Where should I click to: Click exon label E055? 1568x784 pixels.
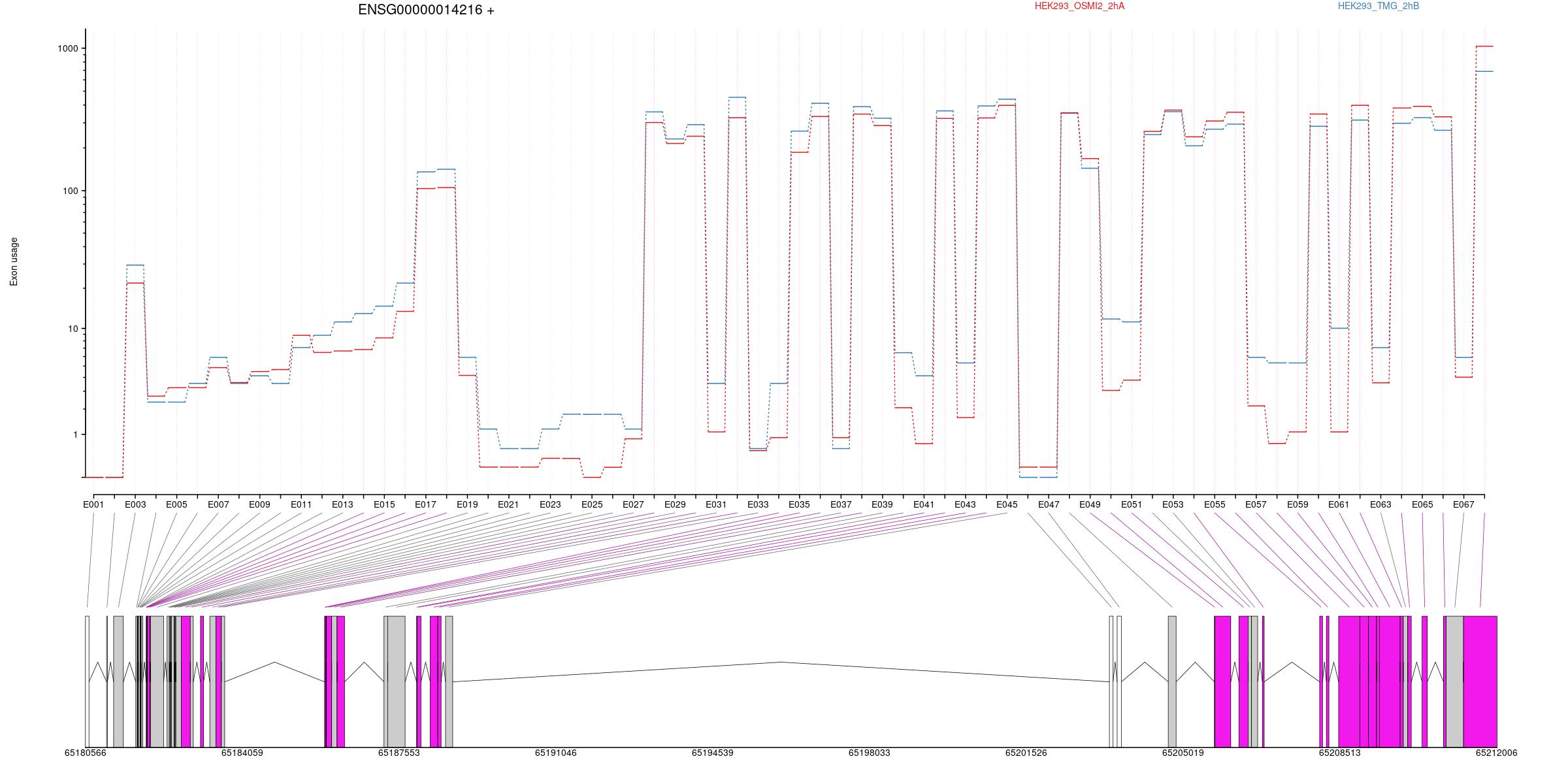tap(1215, 504)
